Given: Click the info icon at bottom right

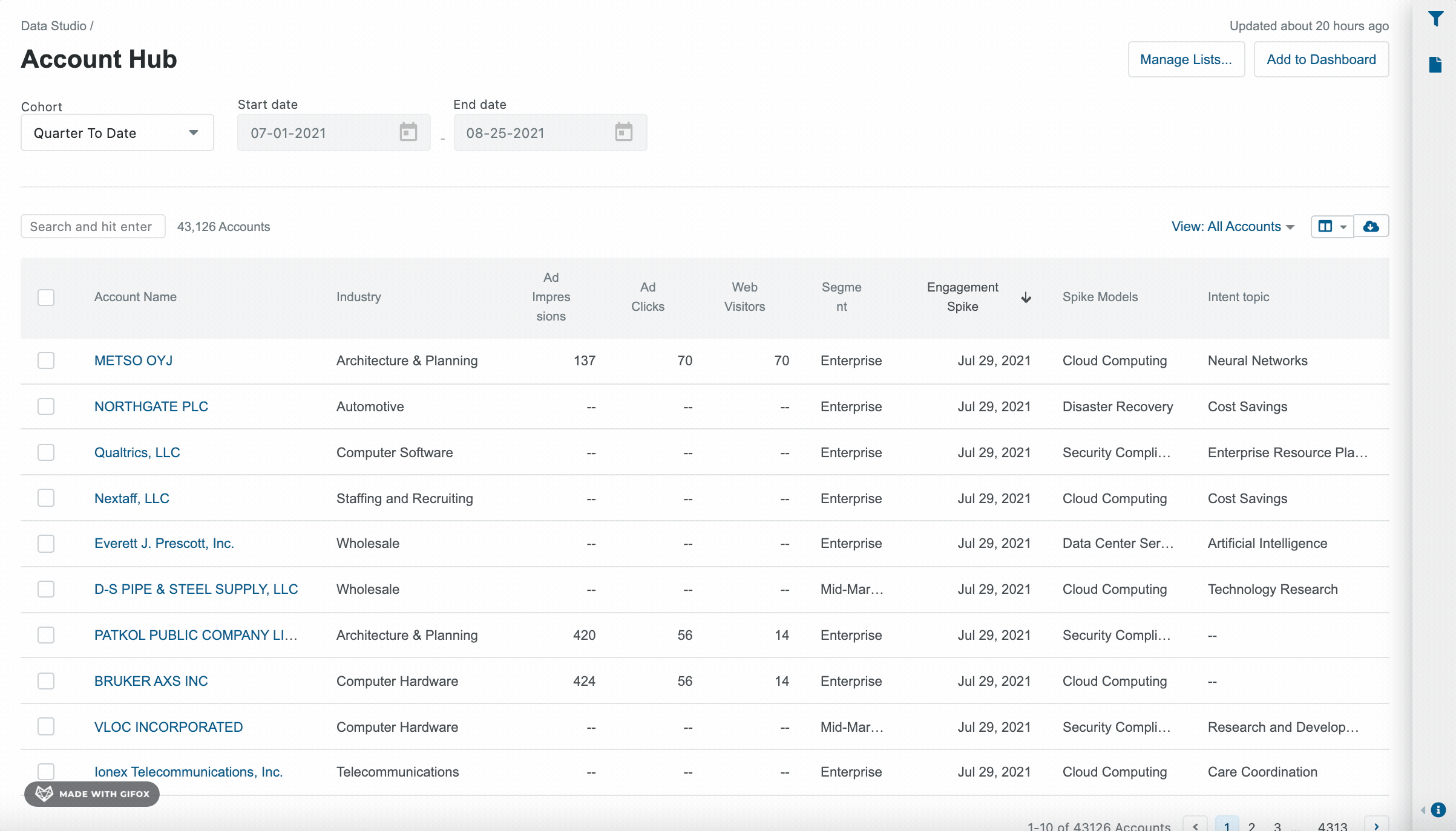Looking at the screenshot, I should click(x=1438, y=809).
